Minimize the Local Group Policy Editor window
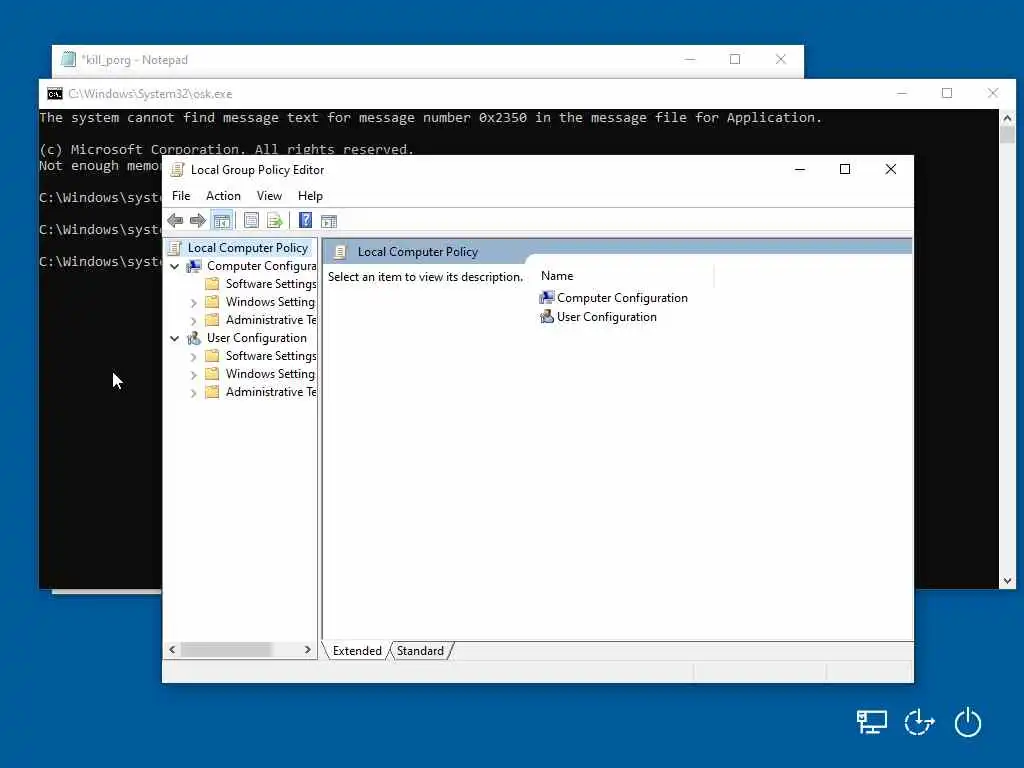1024x768 pixels. tap(799, 170)
